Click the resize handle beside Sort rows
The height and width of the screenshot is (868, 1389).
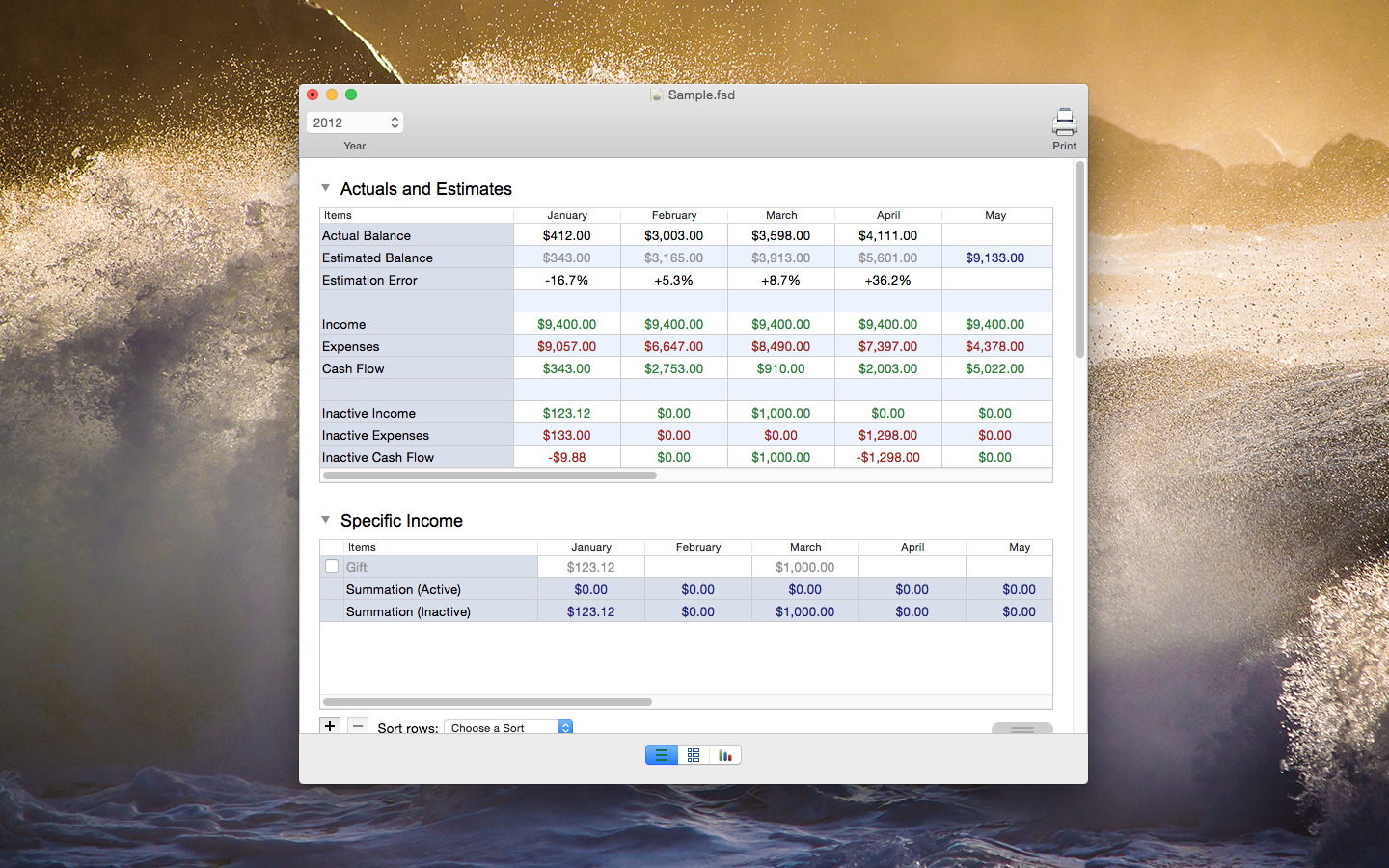[1021, 729]
